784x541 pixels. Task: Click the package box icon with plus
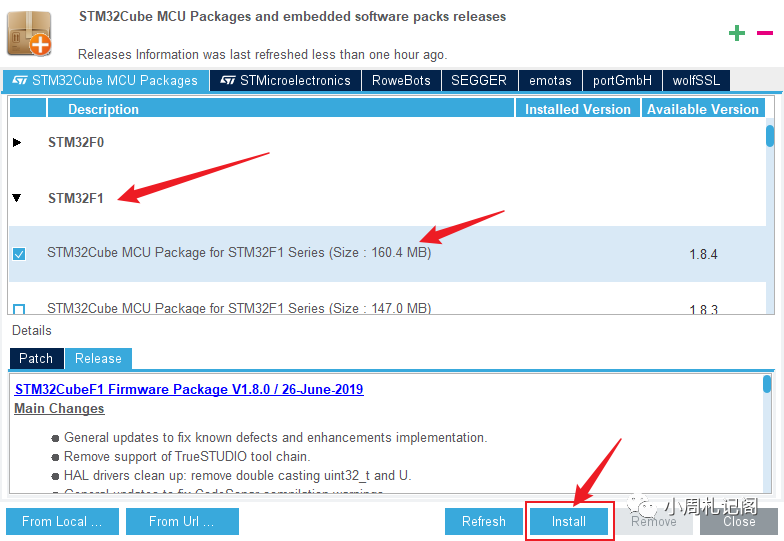(x=30, y=33)
